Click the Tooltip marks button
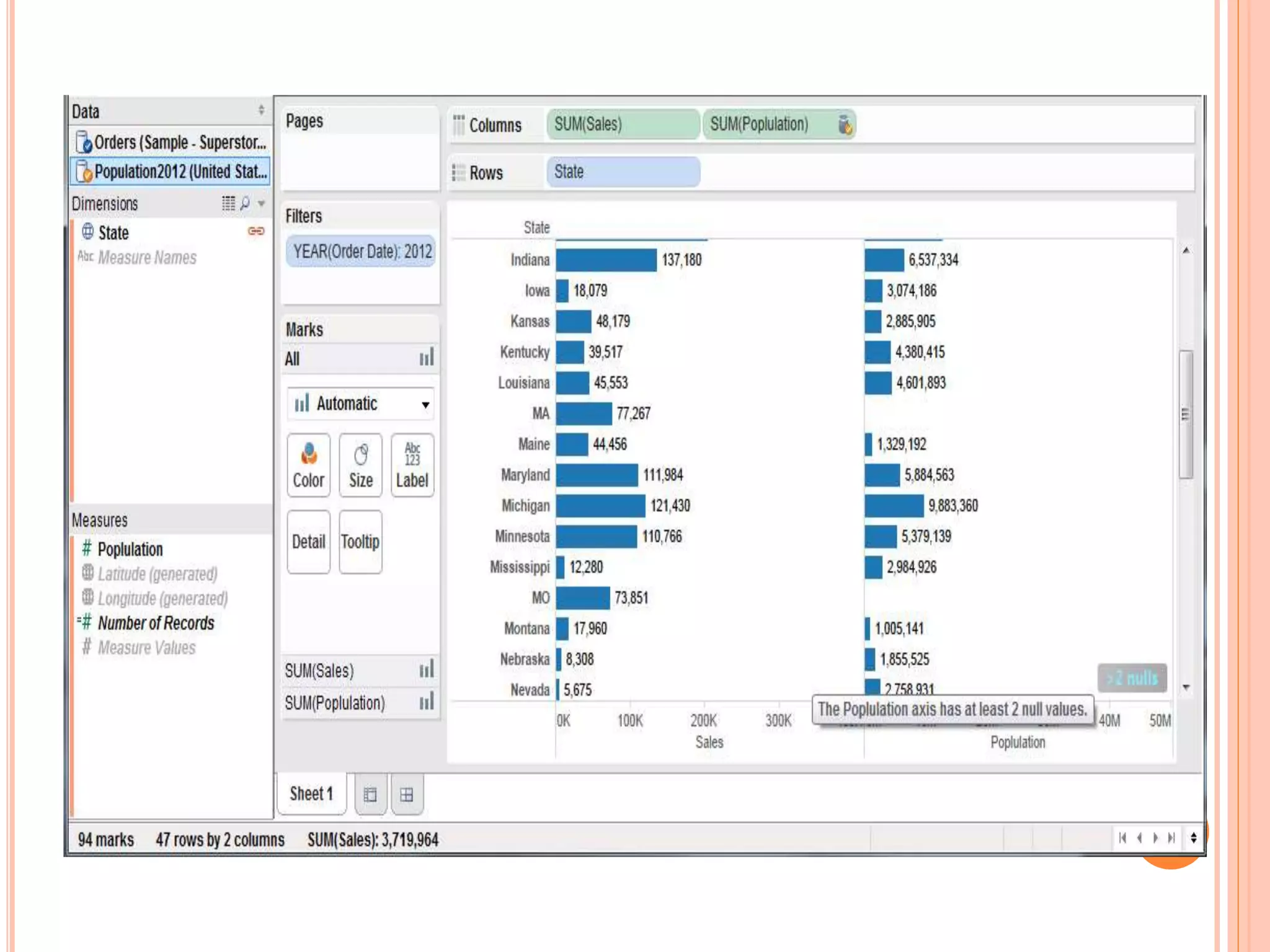1270x952 pixels. tap(360, 542)
